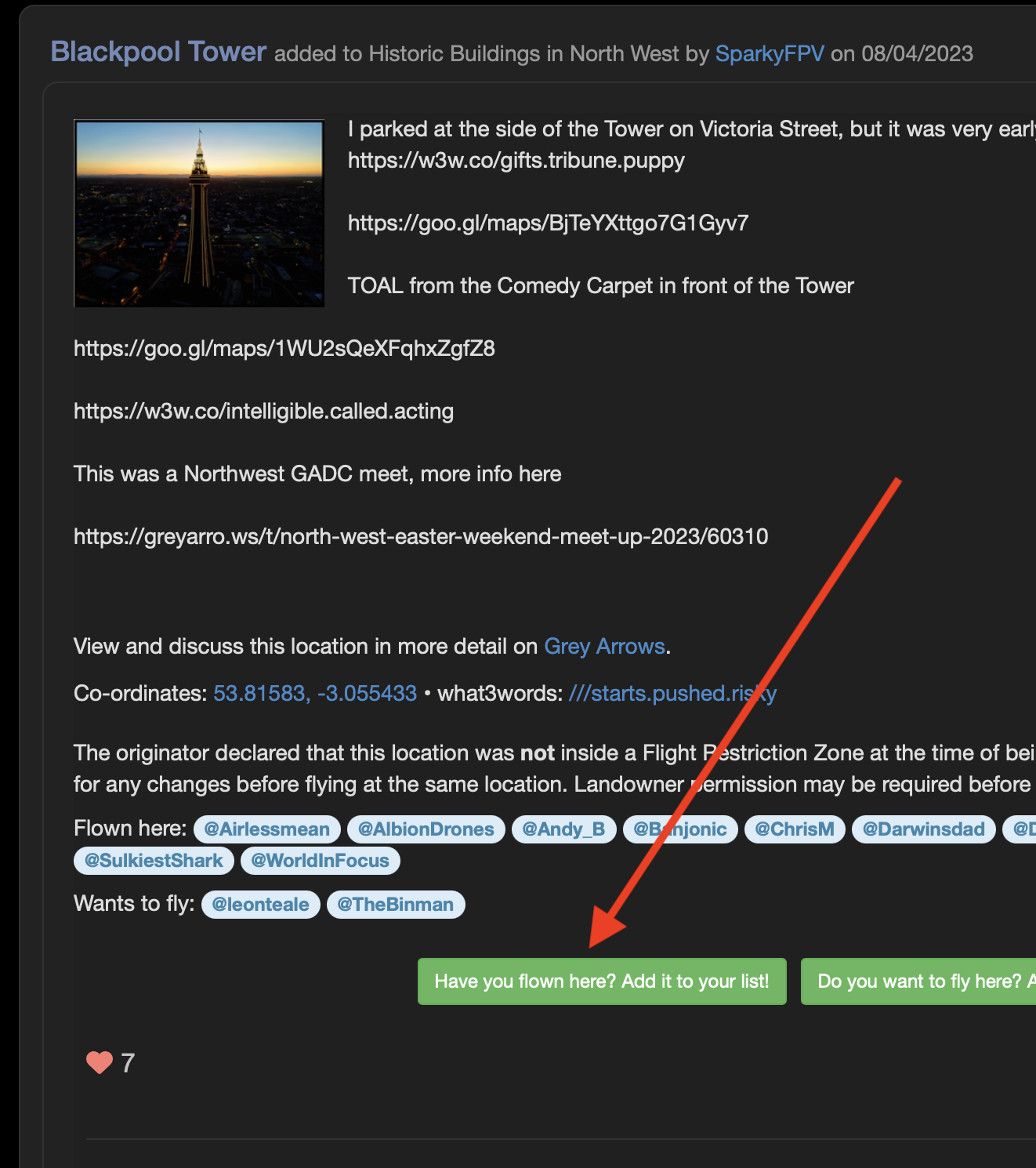Open the @Darwinsdad user tag
This screenshot has width=1036, height=1168.
923,829
